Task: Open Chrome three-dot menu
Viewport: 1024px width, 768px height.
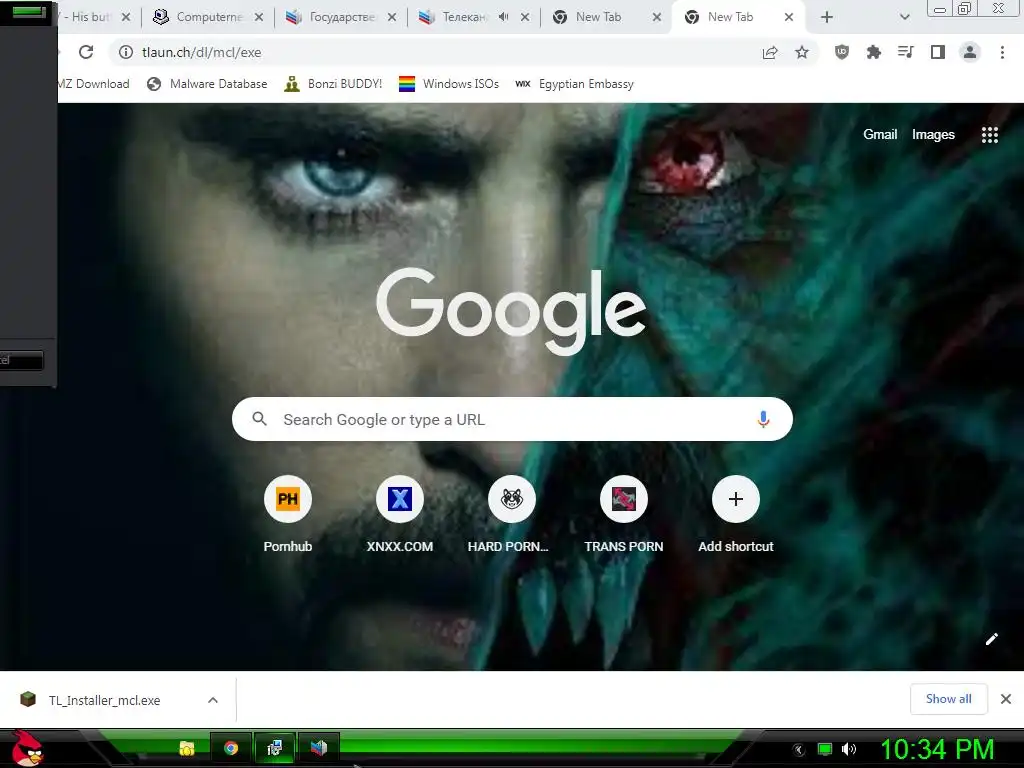Action: pos(1002,52)
